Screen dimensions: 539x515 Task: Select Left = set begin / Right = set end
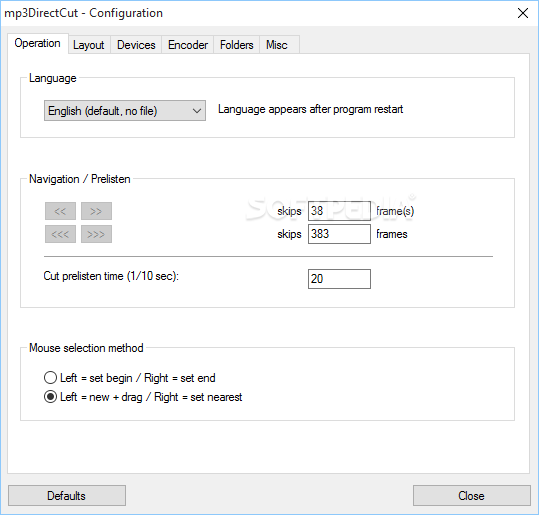130,378
